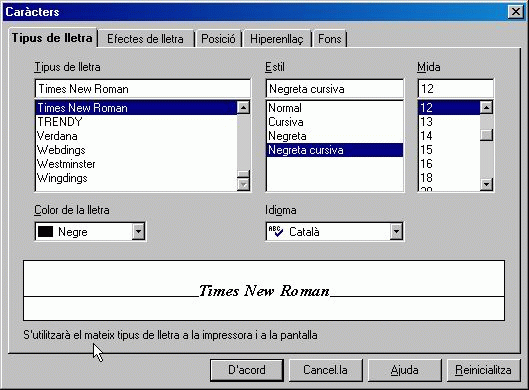529x390 pixels.
Task: Pick font size 16
Action: pyautogui.click(x=449, y=164)
